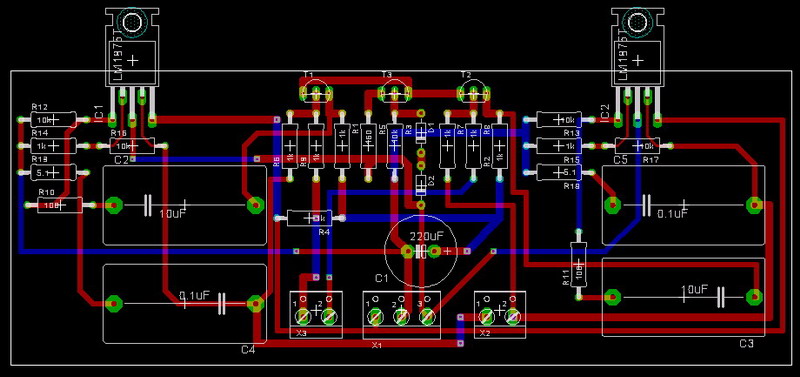
Task: Select resistor R16 below IC1
Action: (x=132, y=146)
